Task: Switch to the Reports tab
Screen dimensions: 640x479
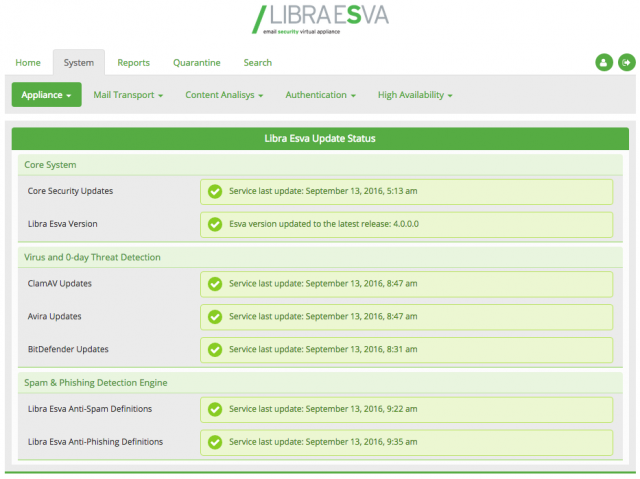Action: (133, 63)
